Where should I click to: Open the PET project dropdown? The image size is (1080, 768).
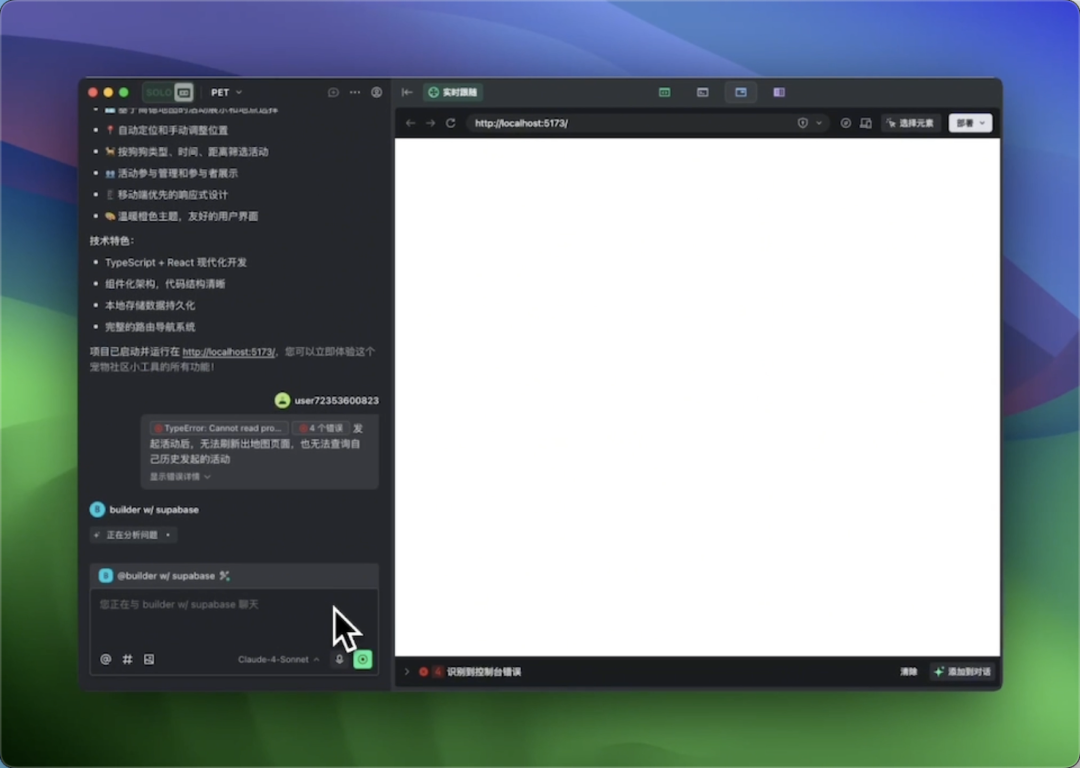tap(226, 92)
